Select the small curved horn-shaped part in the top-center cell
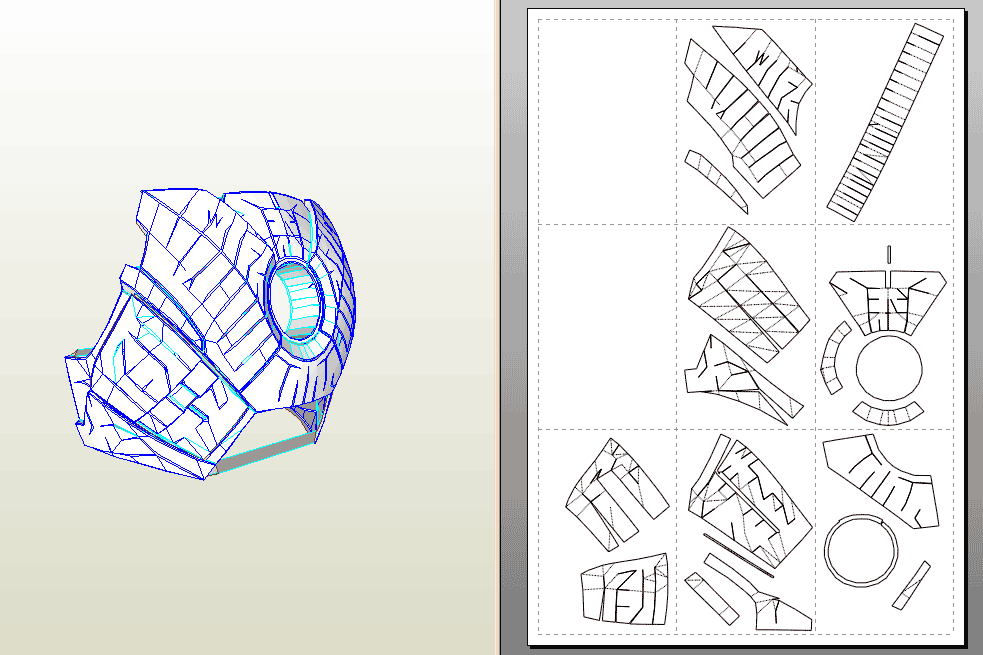 pos(716,182)
